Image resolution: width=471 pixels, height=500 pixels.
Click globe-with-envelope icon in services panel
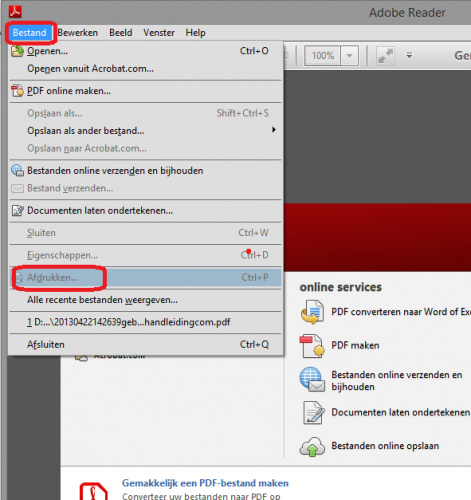point(312,380)
